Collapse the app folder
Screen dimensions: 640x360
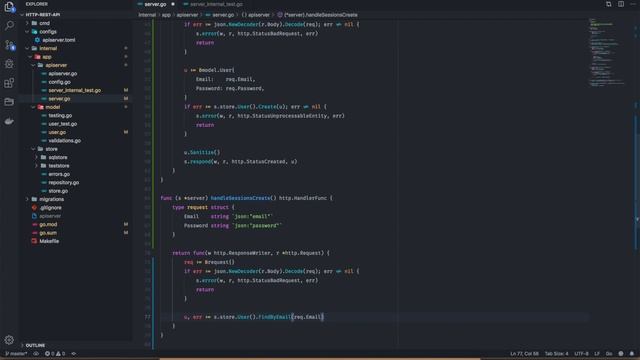pyautogui.click(x=47, y=57)
